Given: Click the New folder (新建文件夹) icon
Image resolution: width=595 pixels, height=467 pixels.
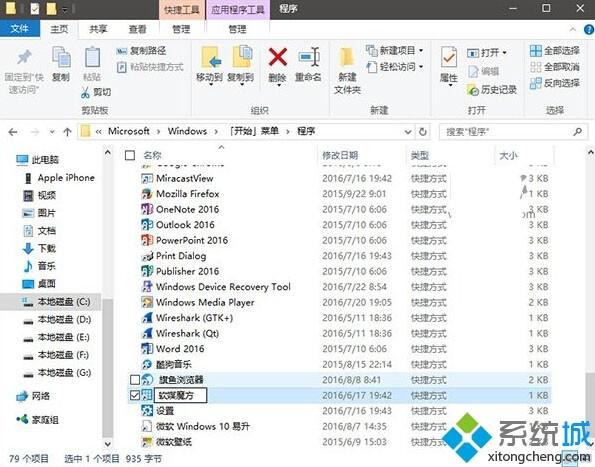Looking at the screenshot, I should coord(347,58).
